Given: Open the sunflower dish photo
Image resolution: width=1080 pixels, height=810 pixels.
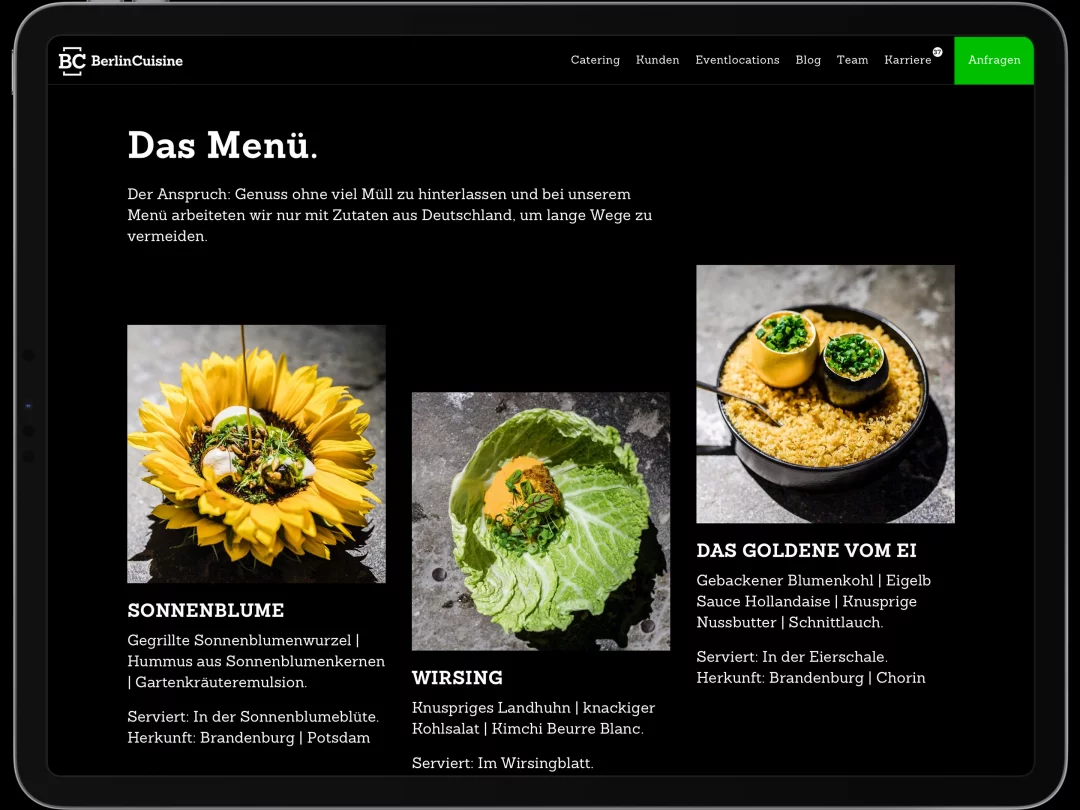Looking at the screenshot, I should click(x=256, y=454).
